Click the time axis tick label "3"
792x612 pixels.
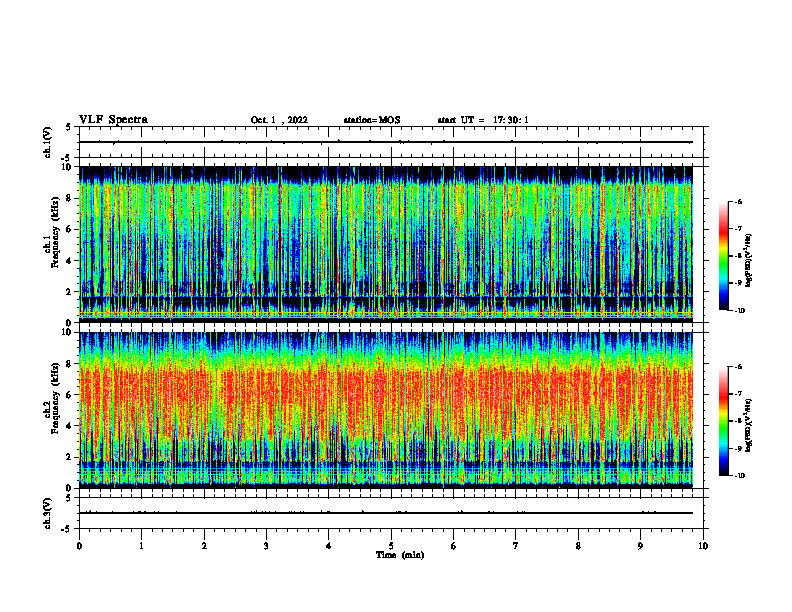click(x=266, y=546)
